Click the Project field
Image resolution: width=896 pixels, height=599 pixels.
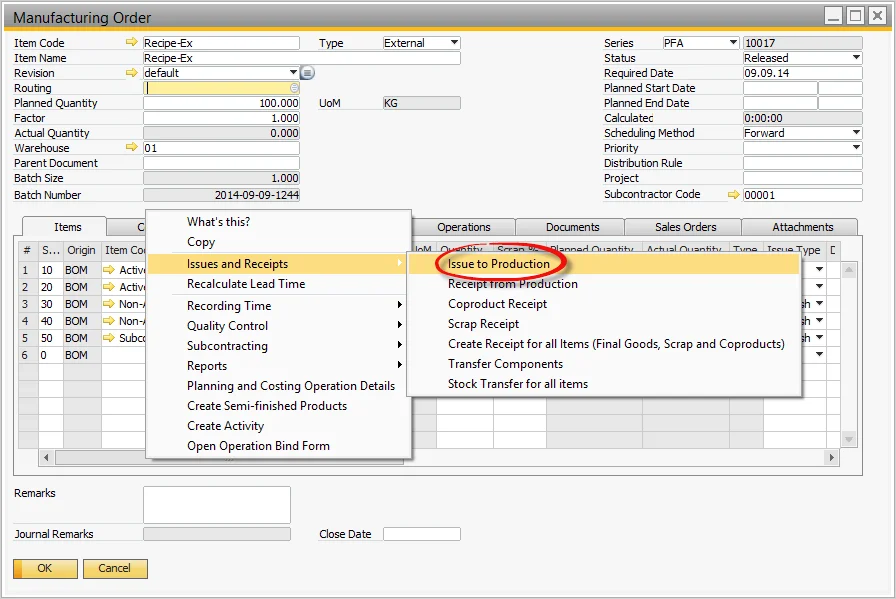click(x=802, y=178)
